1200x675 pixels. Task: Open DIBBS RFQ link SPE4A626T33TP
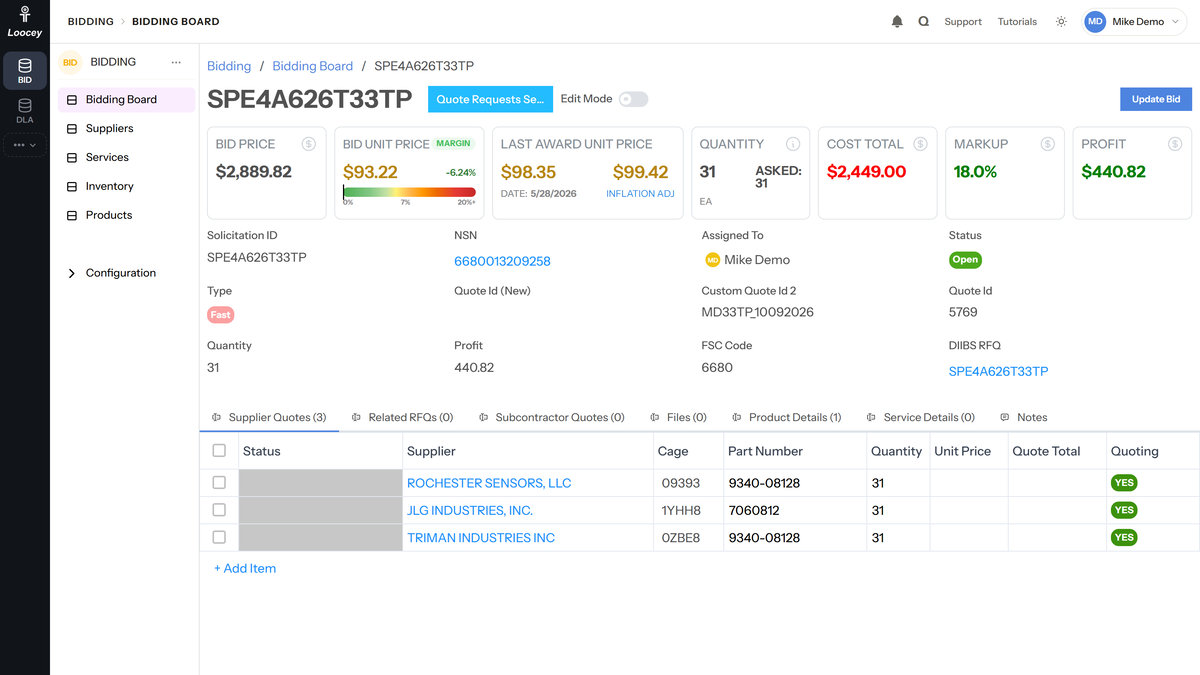click(x=998, y=371)
